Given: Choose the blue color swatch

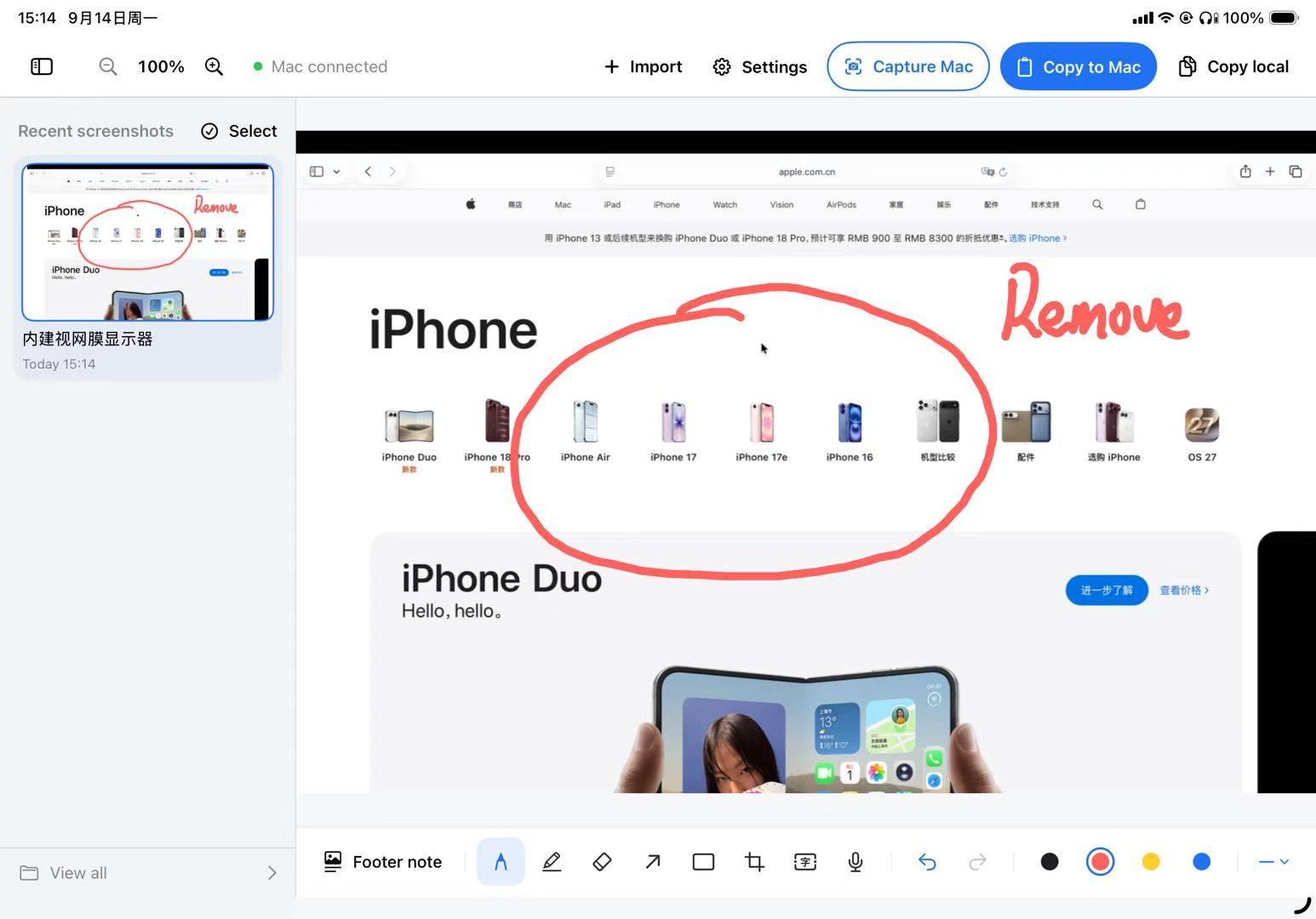Looking at the screenshot, I should click(x=1202, y=862).
